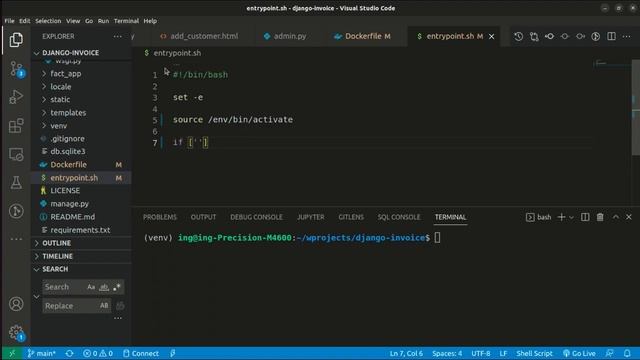Viewport: 640px width, 360px height.
Task: Open the GitLens activity bar icon
Action: tap(16, 211)
